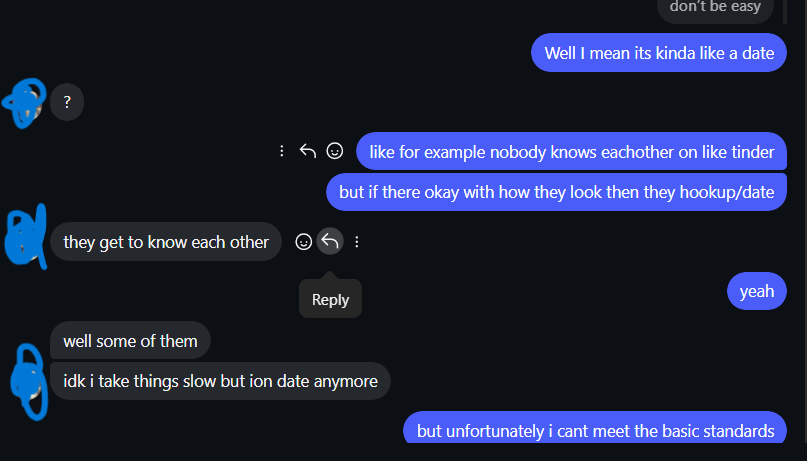
Task: Reply to the "like for example nobody knows" message
Action: 308,151
